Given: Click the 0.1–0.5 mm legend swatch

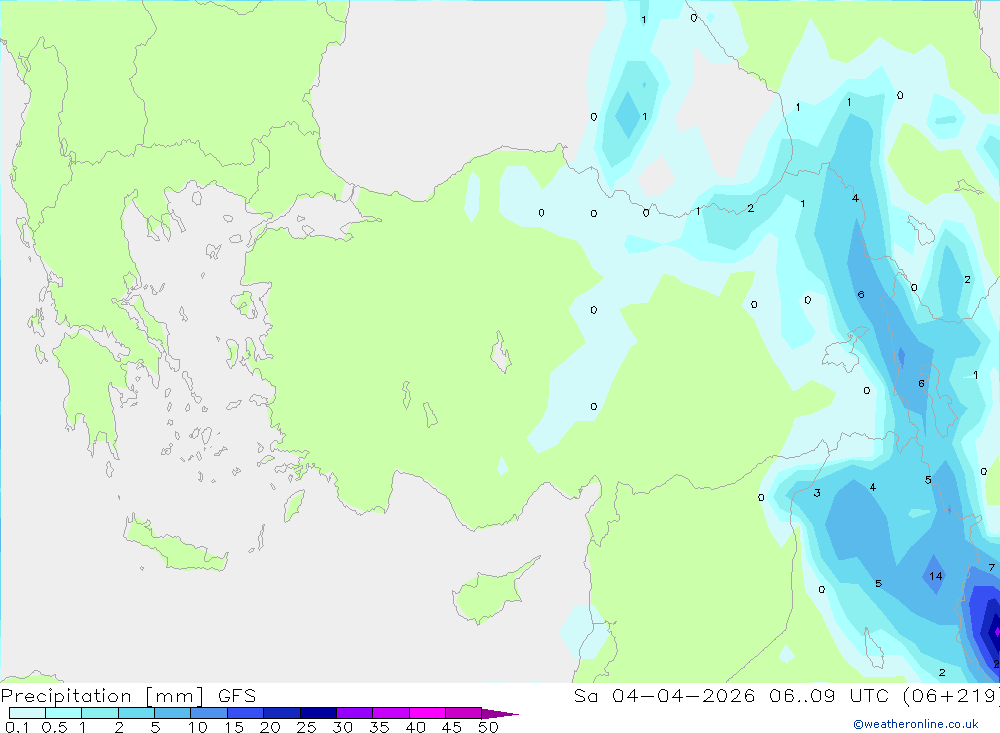Looking at the screenshot, I should (27, 713).
